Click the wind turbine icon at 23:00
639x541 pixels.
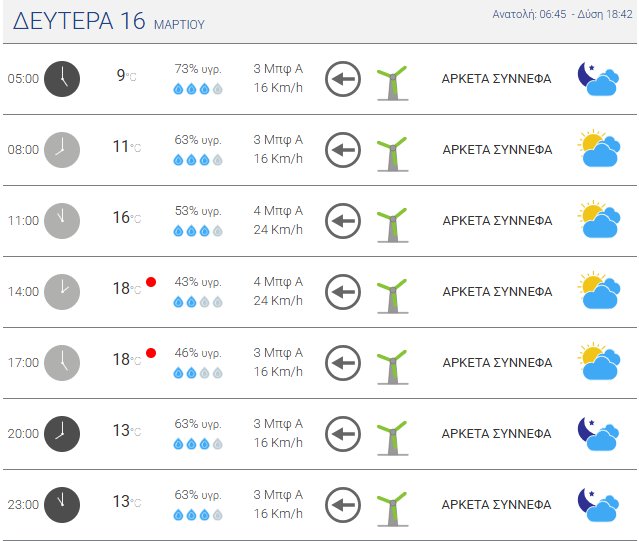[x=392, y=504]
